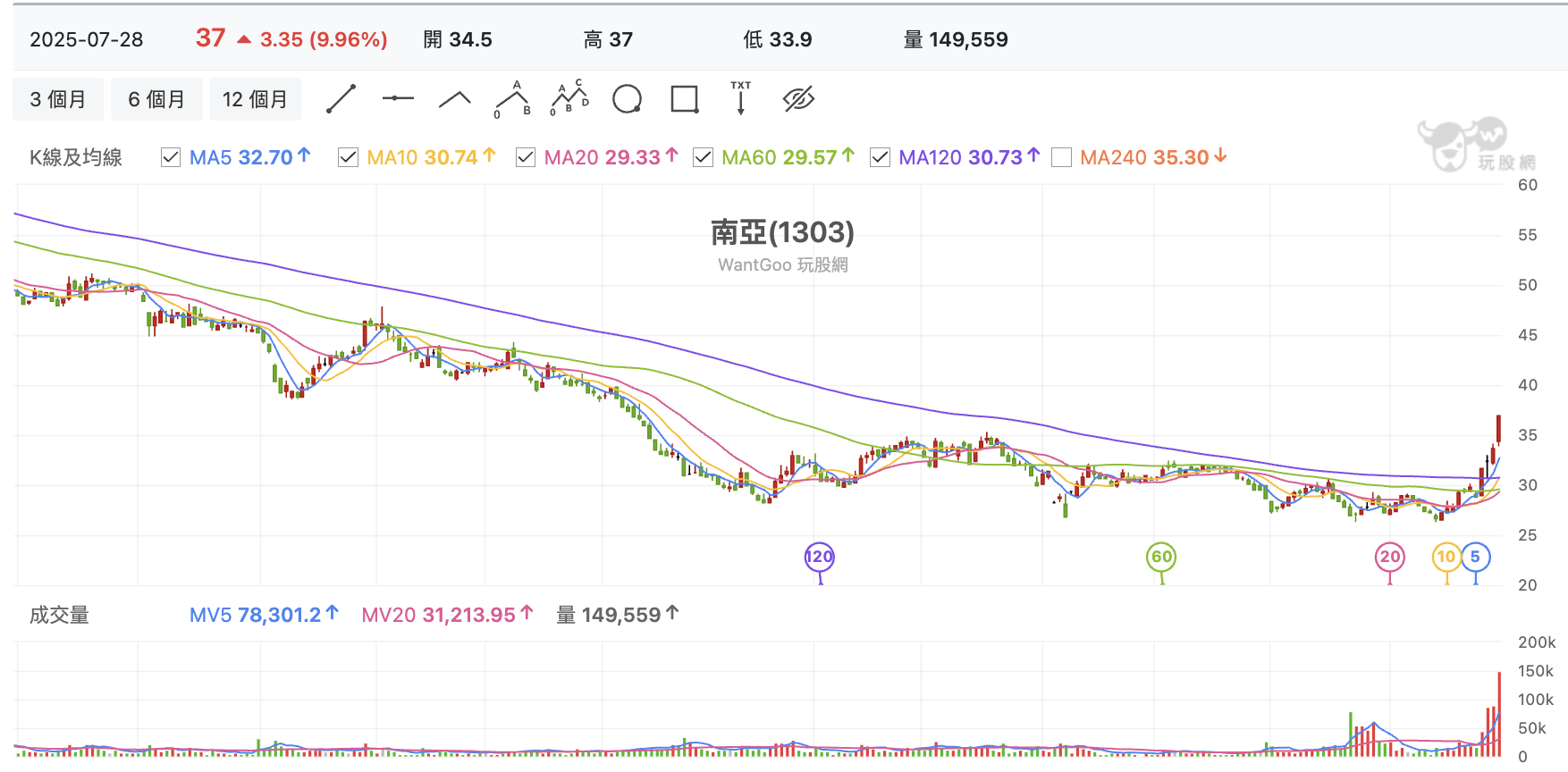Select the horizontal line drawing tool

(x=398, y=98)
